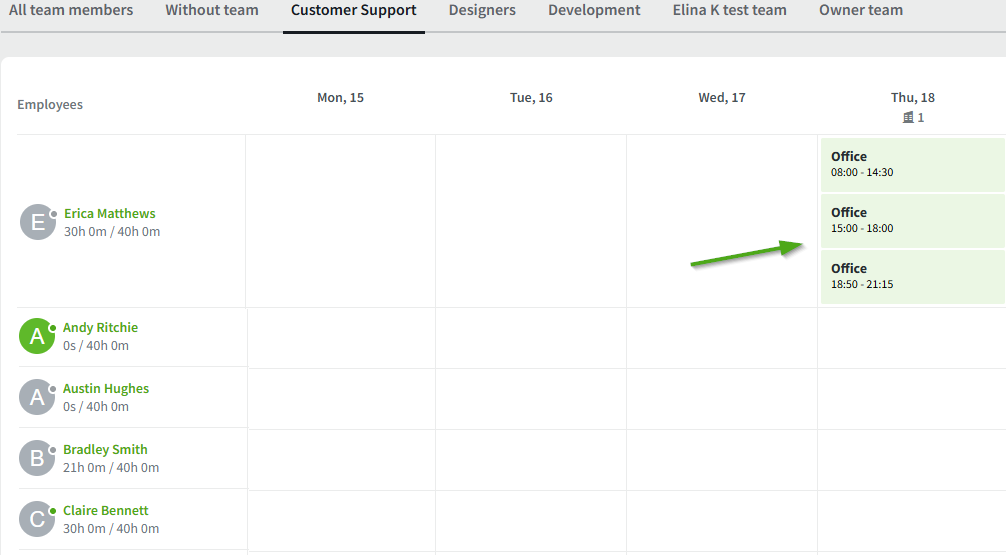Click Erica Matthews' avatar icon

coord(38,222)
